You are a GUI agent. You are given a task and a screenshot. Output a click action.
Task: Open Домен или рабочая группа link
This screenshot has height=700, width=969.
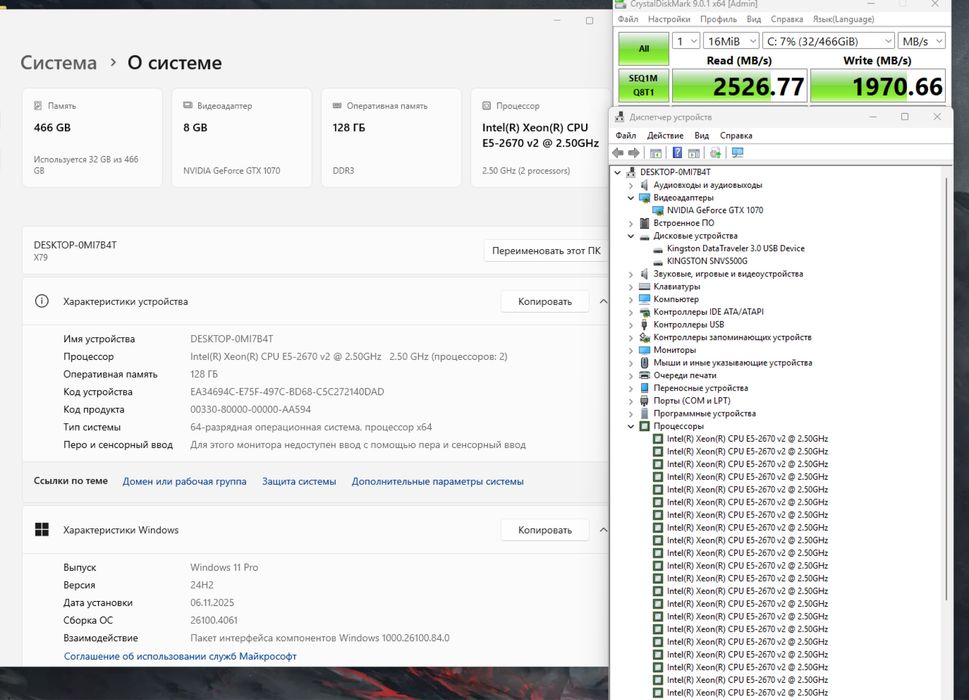pyautogui.click(x=184, y=481)
